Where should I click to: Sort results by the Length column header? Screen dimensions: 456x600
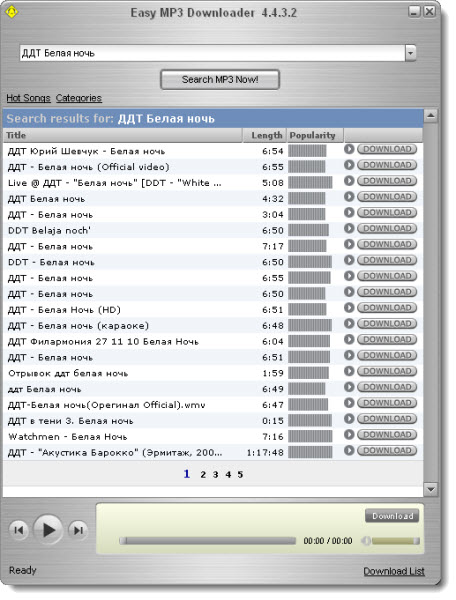click(265, 135)
